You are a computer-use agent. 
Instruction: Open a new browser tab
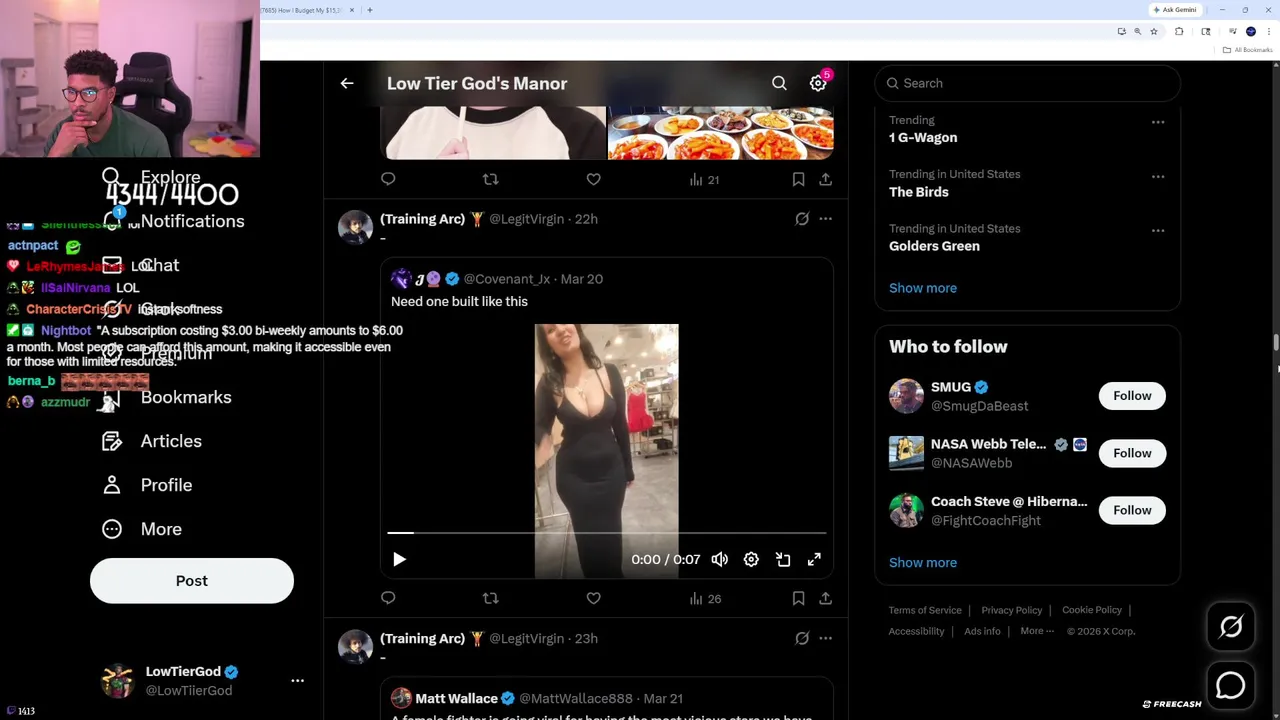pos(370,10)
